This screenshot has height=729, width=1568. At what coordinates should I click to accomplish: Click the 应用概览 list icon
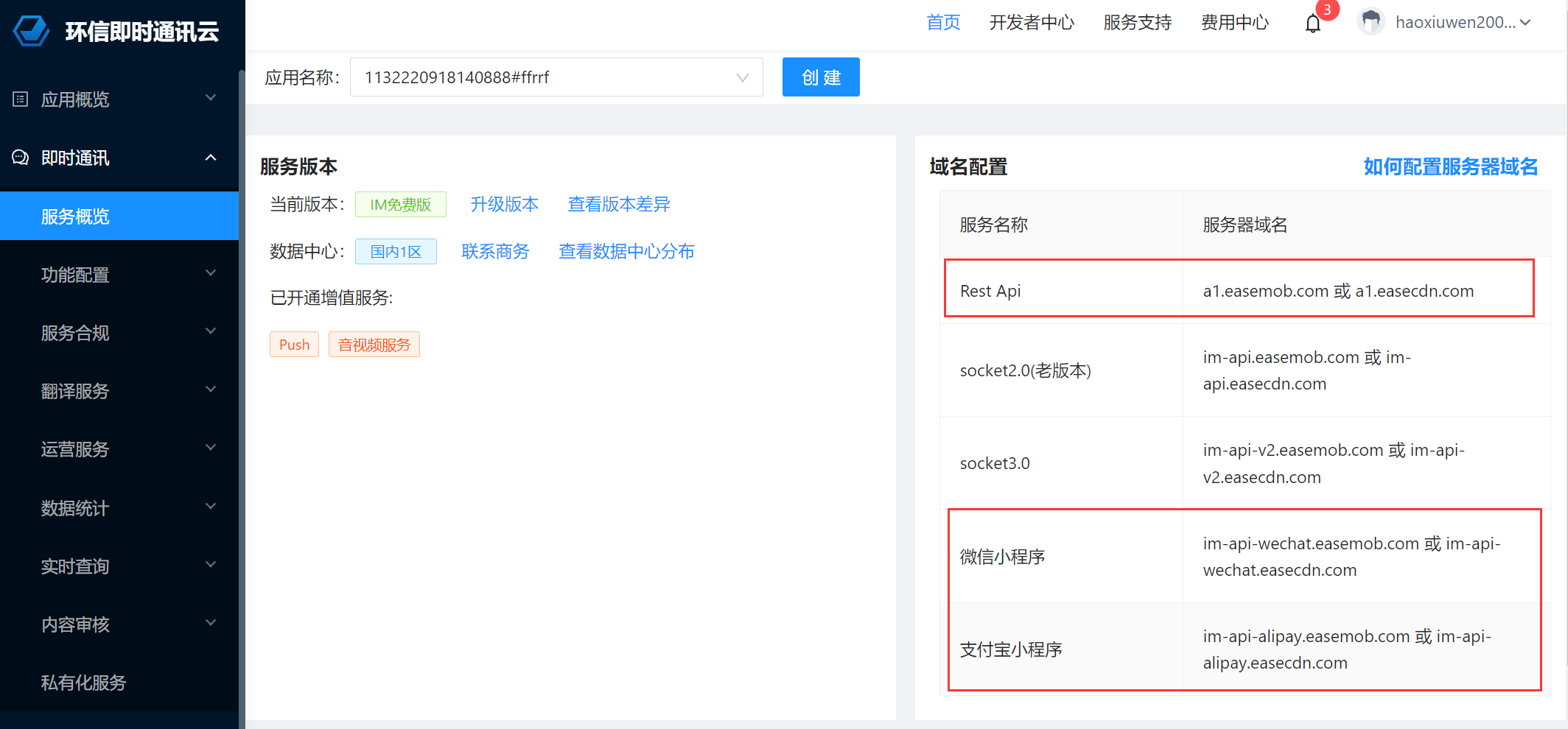tap(21, 99)
